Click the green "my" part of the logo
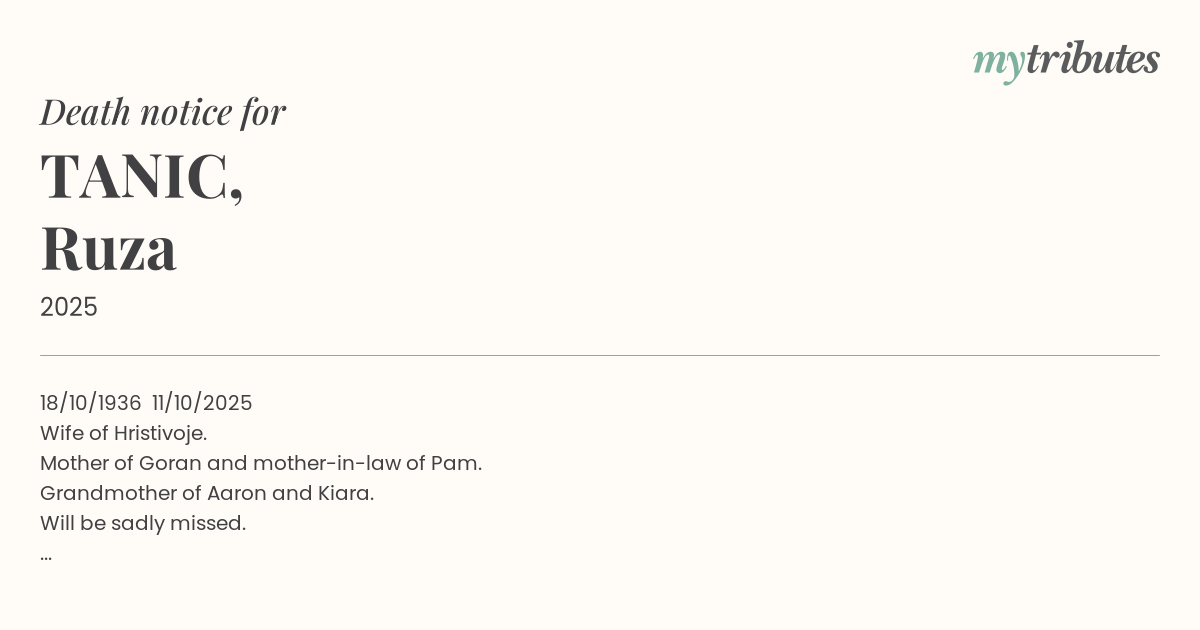Screen dimensions: 1200x630 [998, 62]
